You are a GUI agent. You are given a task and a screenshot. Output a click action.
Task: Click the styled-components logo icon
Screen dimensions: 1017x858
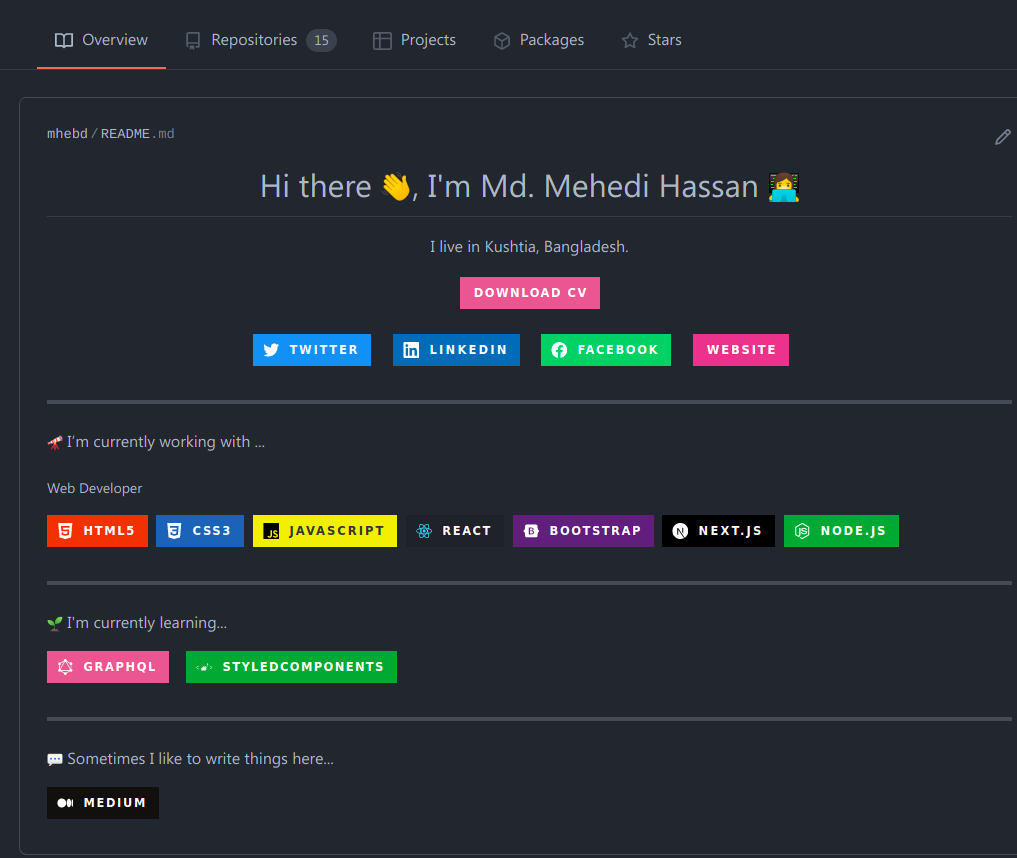[204, 667]
